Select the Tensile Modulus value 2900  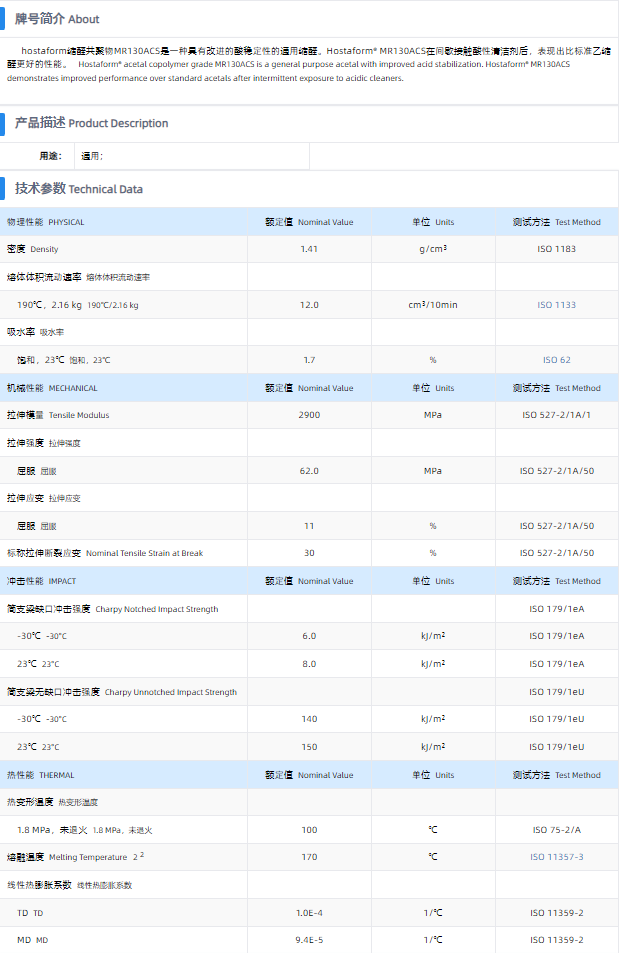309,415
